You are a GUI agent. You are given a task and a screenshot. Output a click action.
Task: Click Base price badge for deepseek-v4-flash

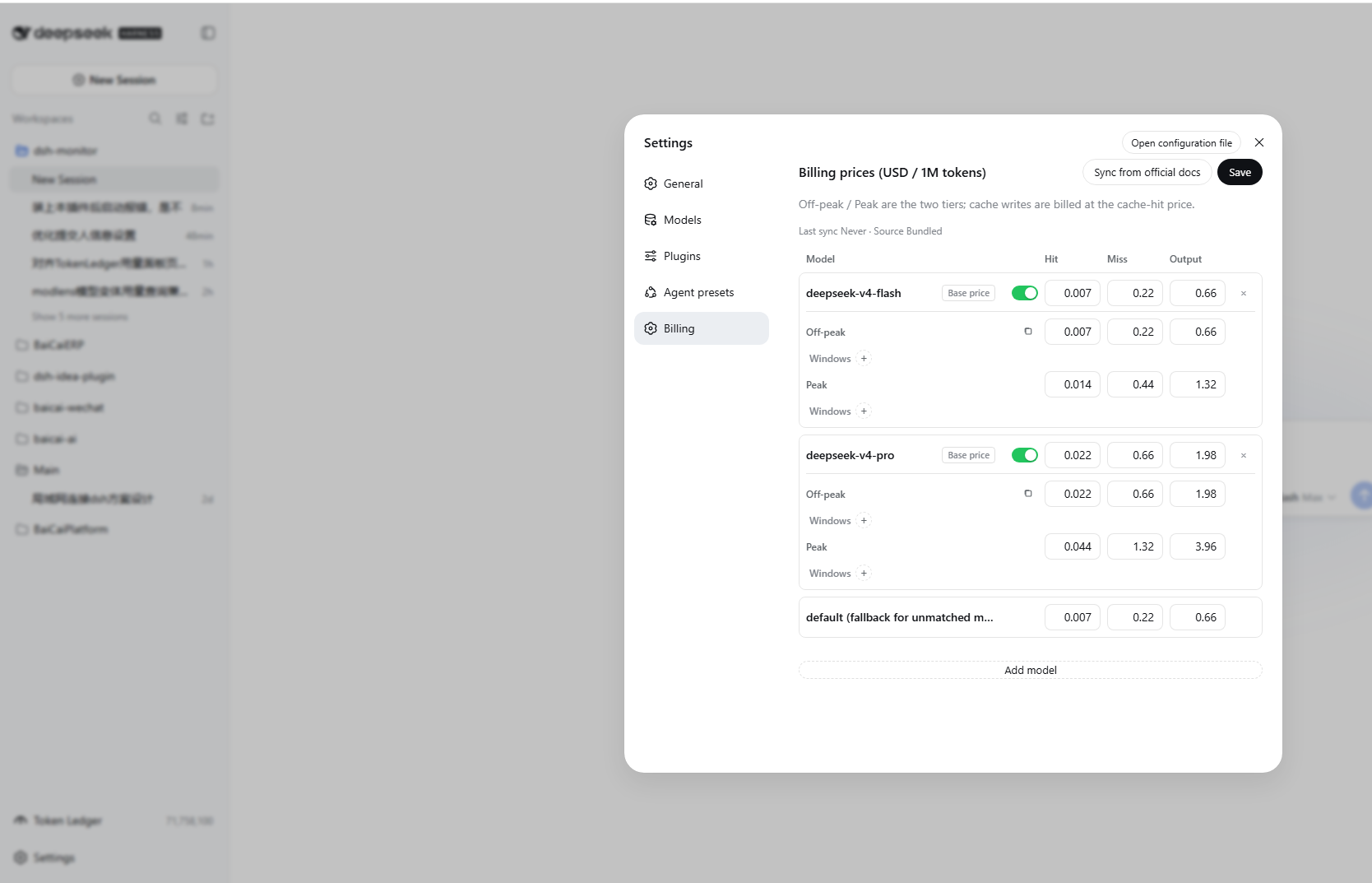click(969, 293)
